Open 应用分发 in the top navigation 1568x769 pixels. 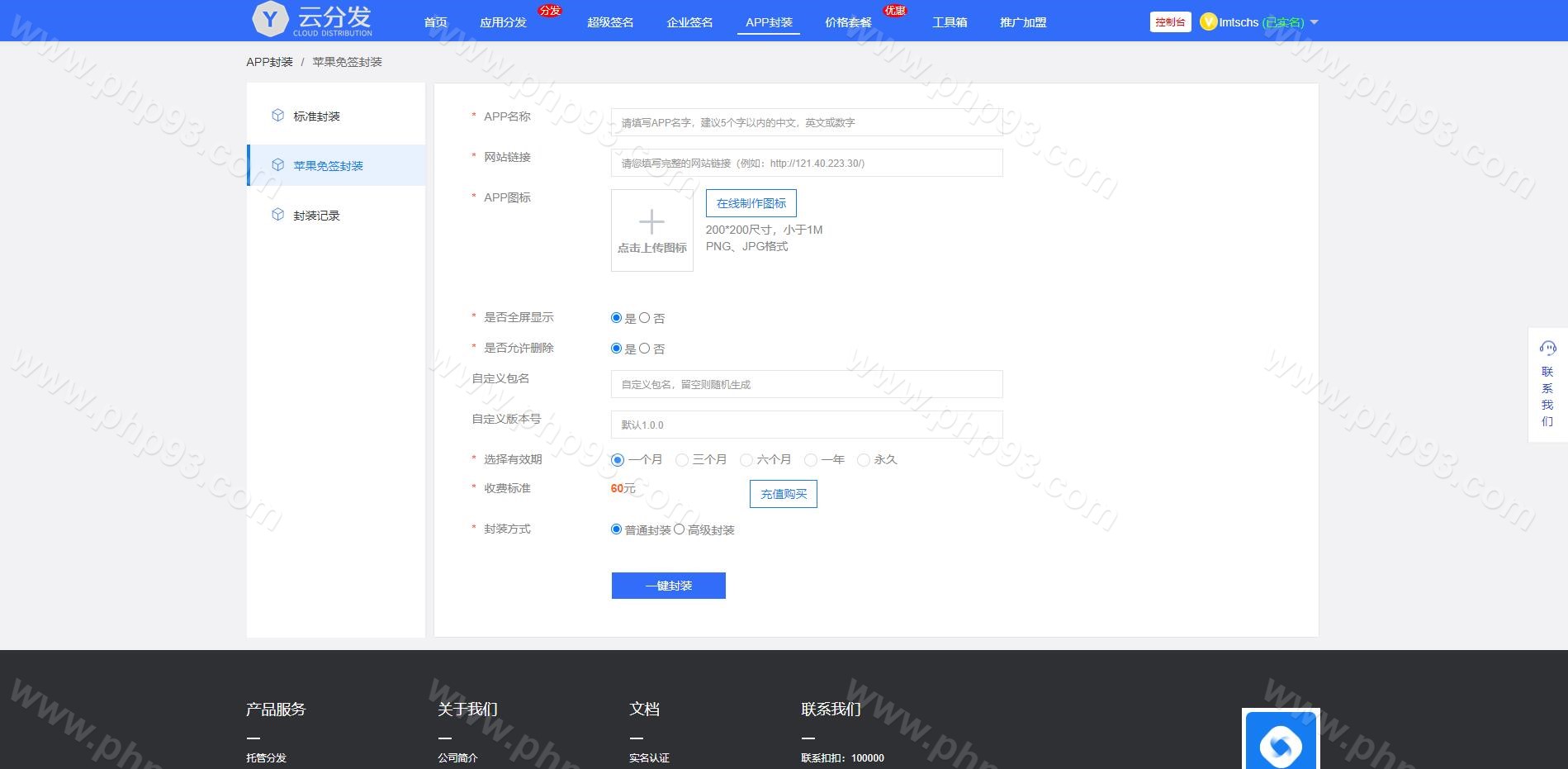pos(503,22)
